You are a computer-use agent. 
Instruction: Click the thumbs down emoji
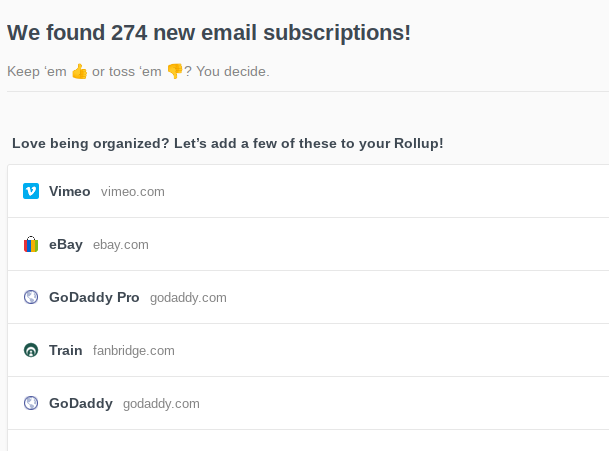tap(174, 72)
